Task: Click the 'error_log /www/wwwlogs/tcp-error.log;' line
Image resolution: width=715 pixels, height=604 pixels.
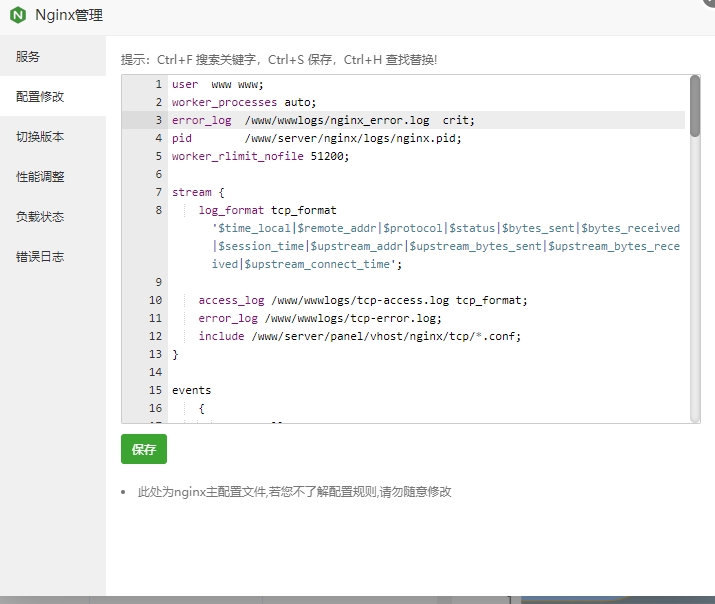Action: coord(320,318)
